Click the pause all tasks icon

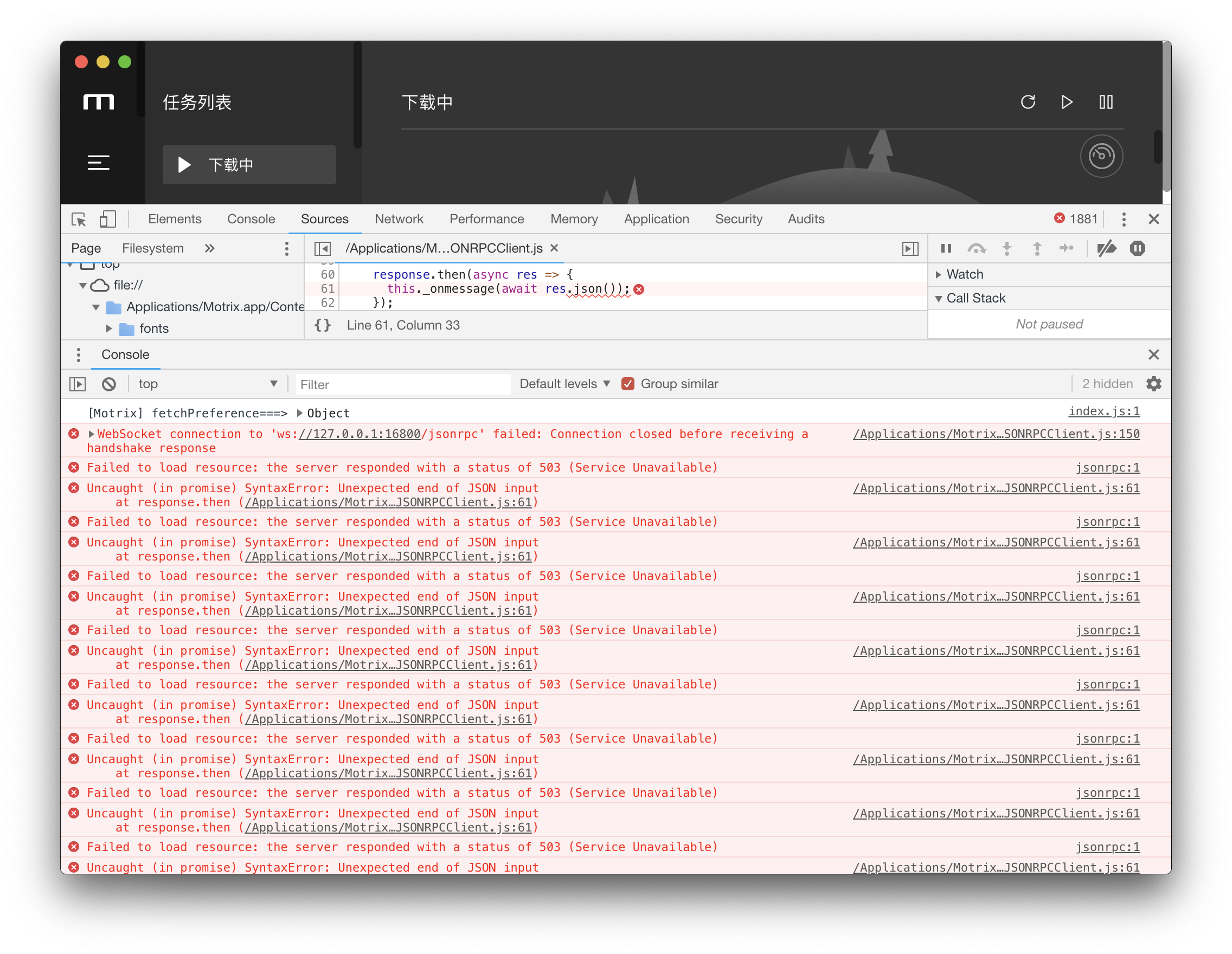1106,102
